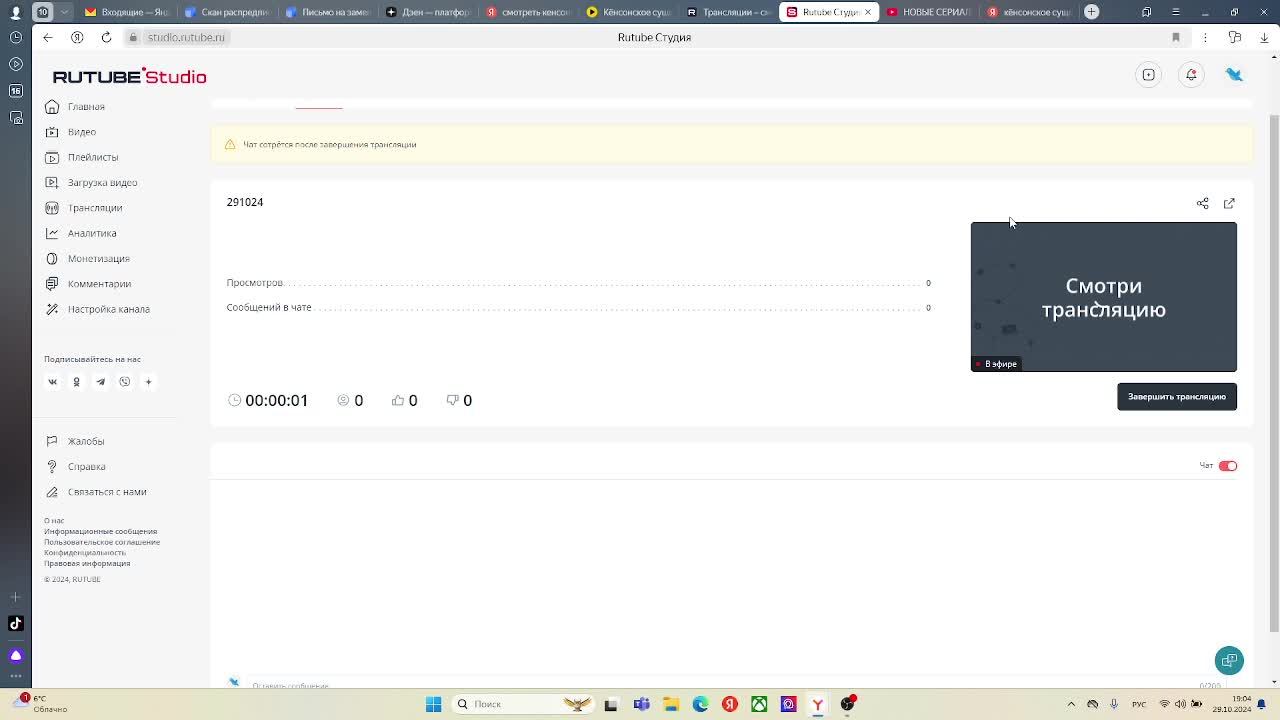This screenshot has height=720, width=1280.
Task: Click the Viber social icon
Action: (x=125, y=382)
